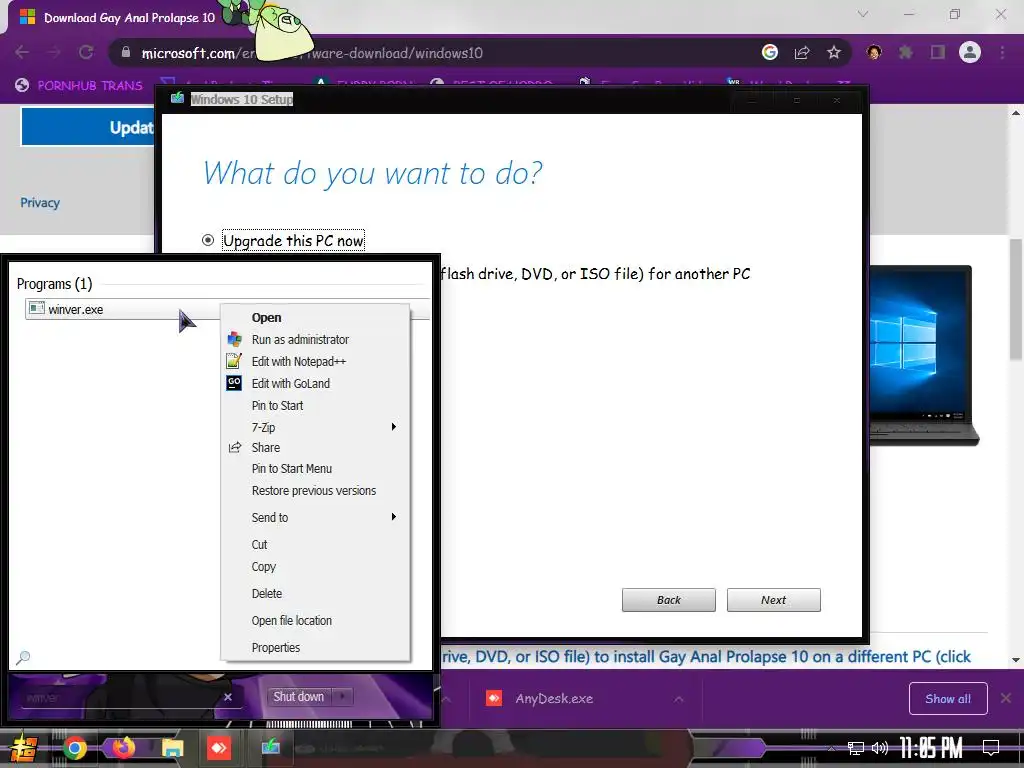This screenshot has width=1024, height=768.
Task: Choose Cut in the context menu
Action: [x=315, y=545]
